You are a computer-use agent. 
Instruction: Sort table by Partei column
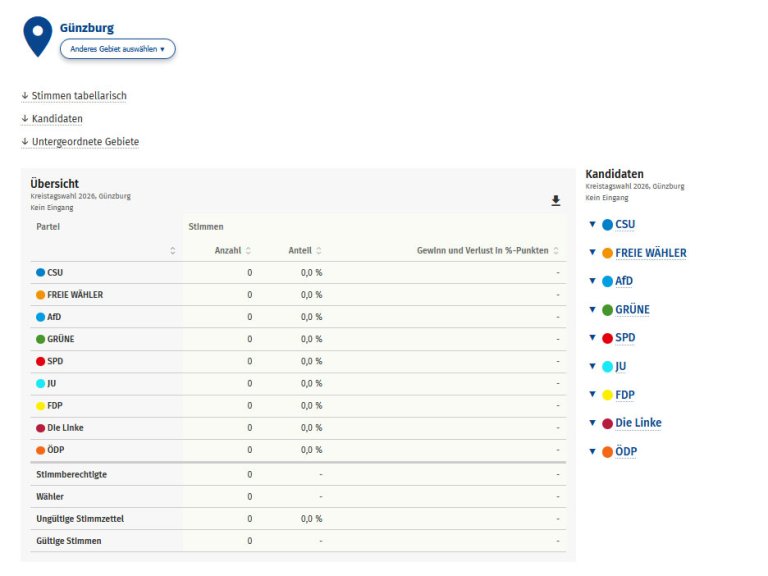click(x=173, y=250)
